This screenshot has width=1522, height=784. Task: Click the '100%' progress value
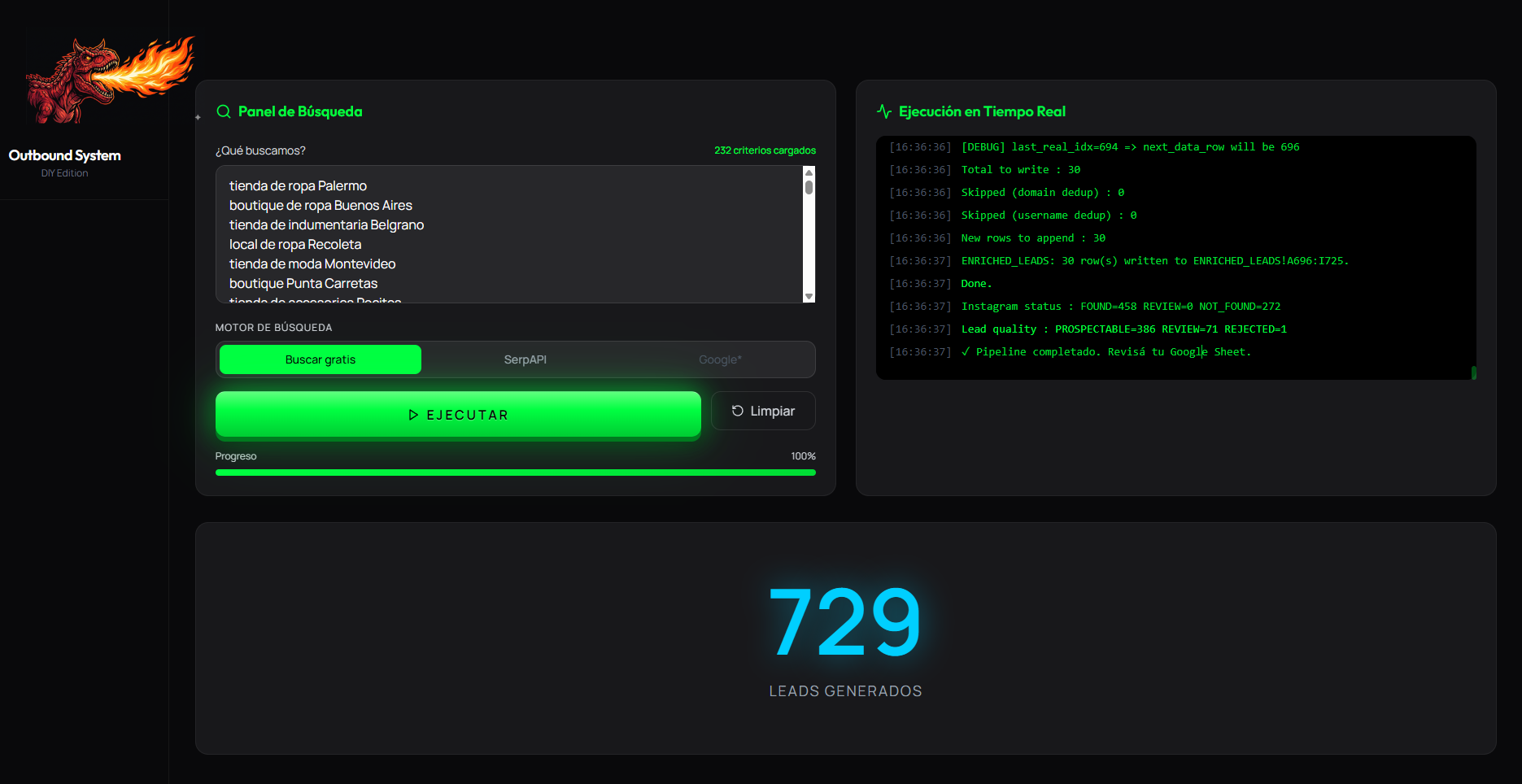pos(803,456)
